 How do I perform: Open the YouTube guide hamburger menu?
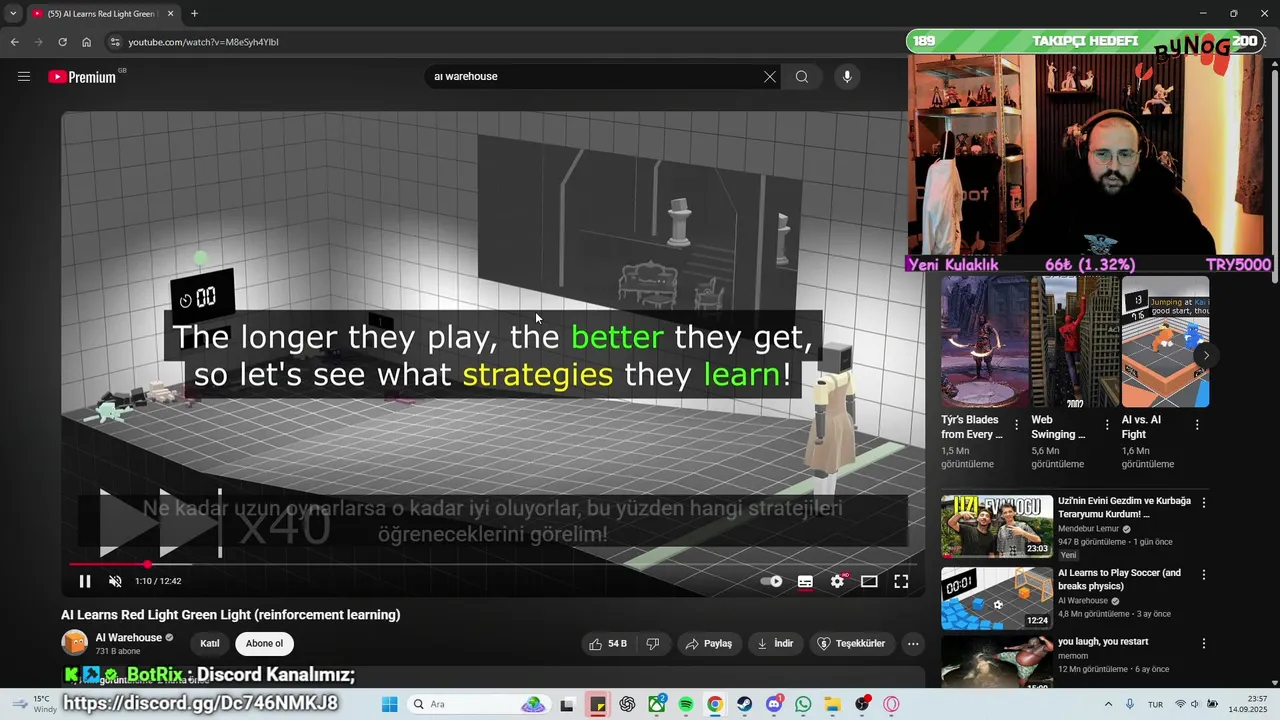coord(24,77)
